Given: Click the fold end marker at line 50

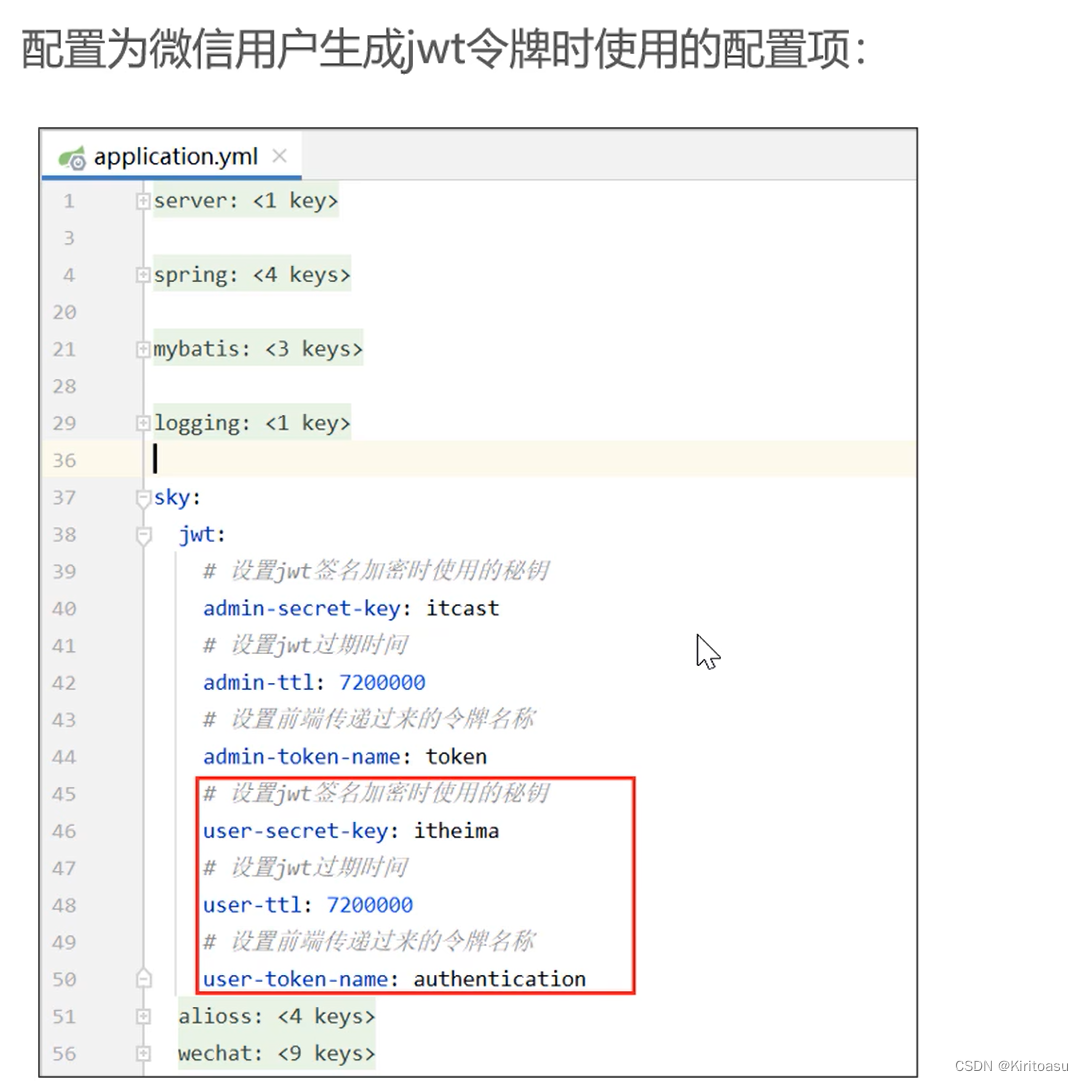Looking at the screenshot, I should click(143, 979).
